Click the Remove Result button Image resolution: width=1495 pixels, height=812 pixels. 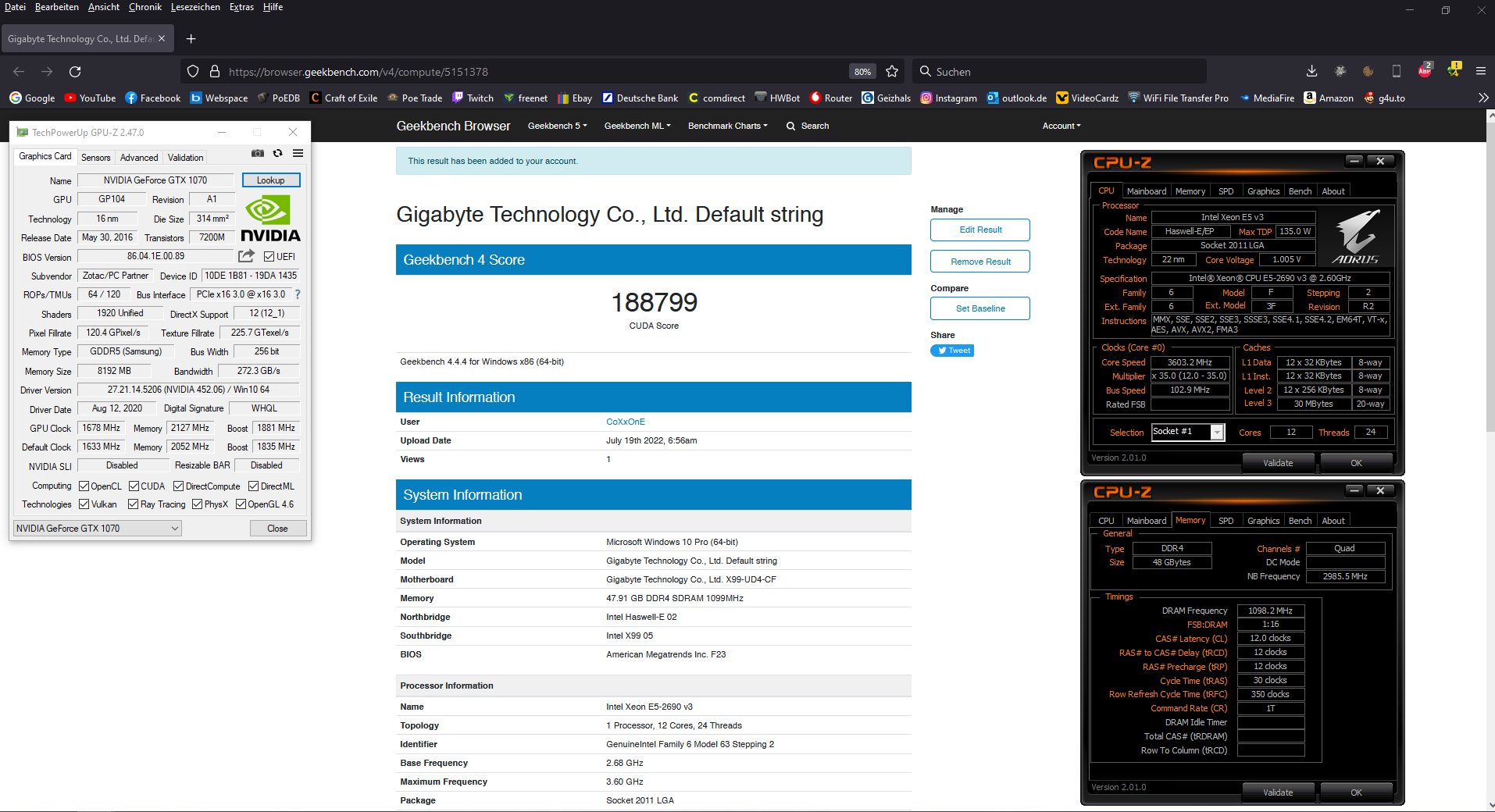980,262
